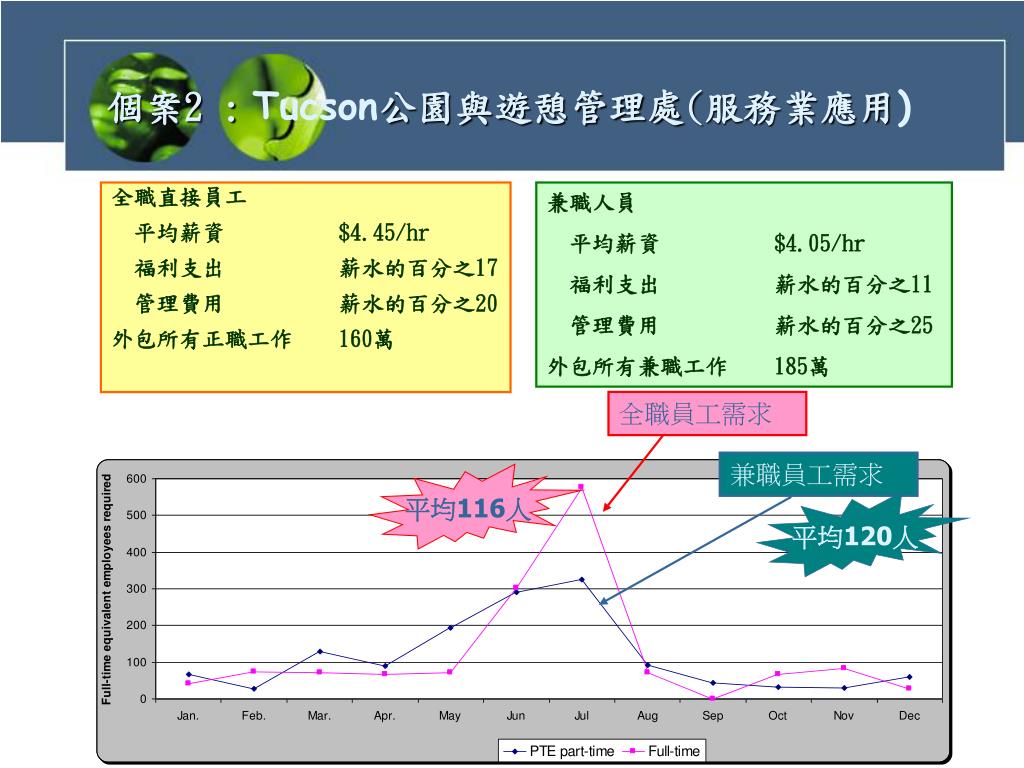Click the slide title 個案2：Tucson公園與遊憩管理處
Image resolution: width=1024 pixels, height=768 pixels.
(x=509, y=107)
